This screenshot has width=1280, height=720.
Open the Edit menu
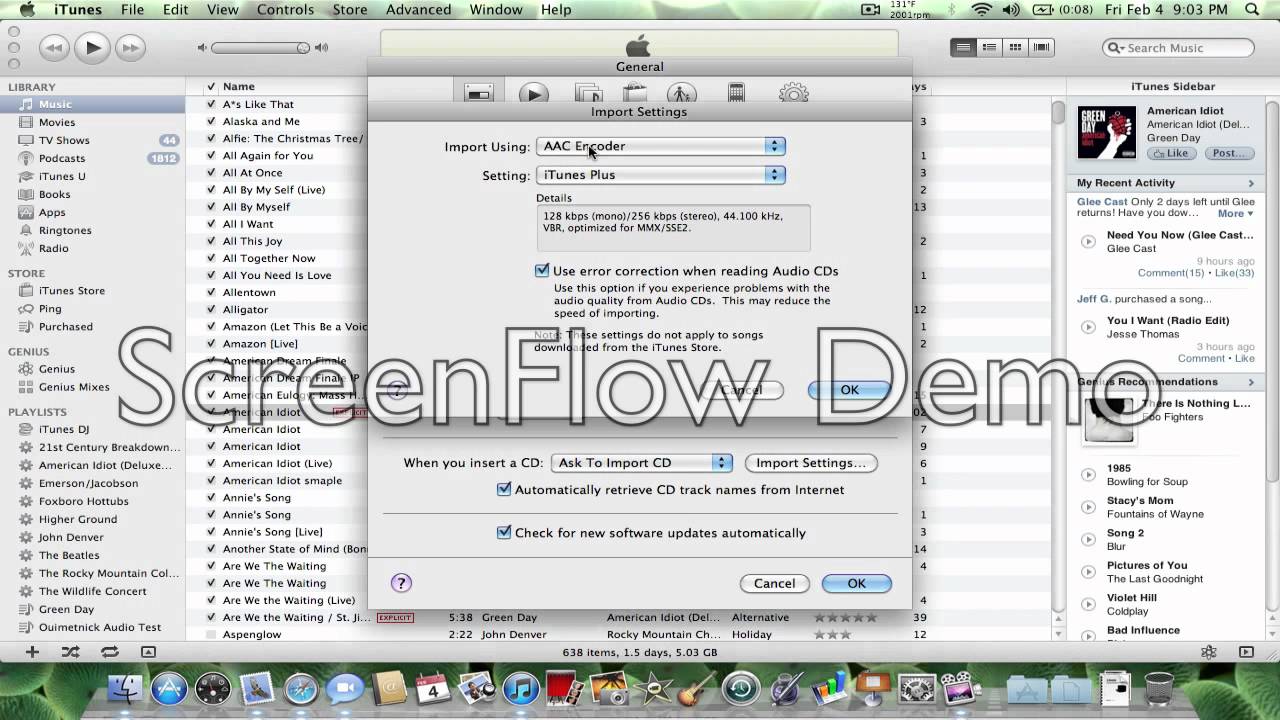point(176,10)
